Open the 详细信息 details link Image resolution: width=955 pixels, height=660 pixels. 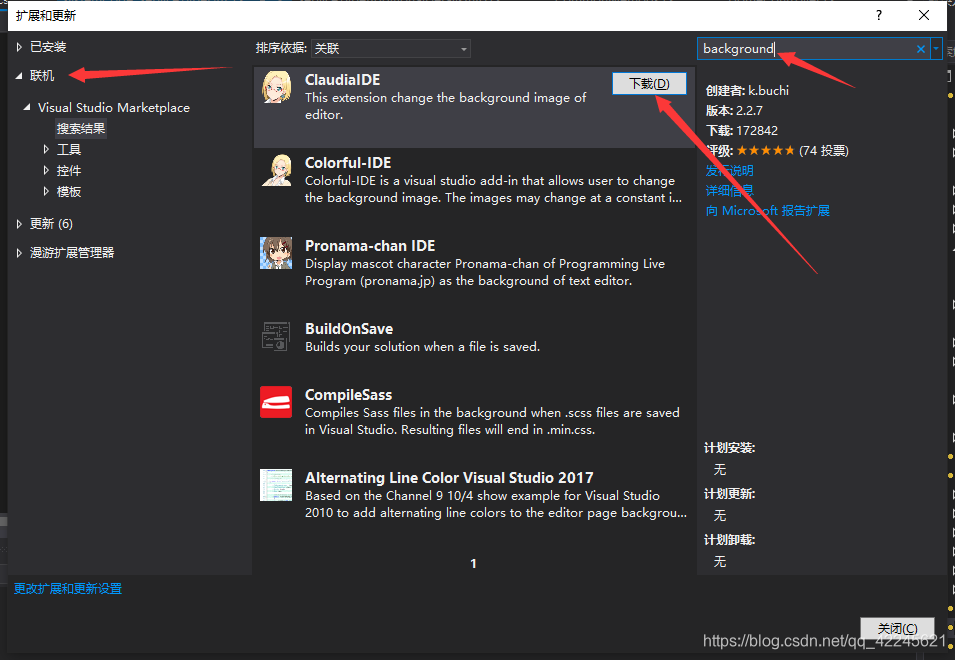point(730,191)
